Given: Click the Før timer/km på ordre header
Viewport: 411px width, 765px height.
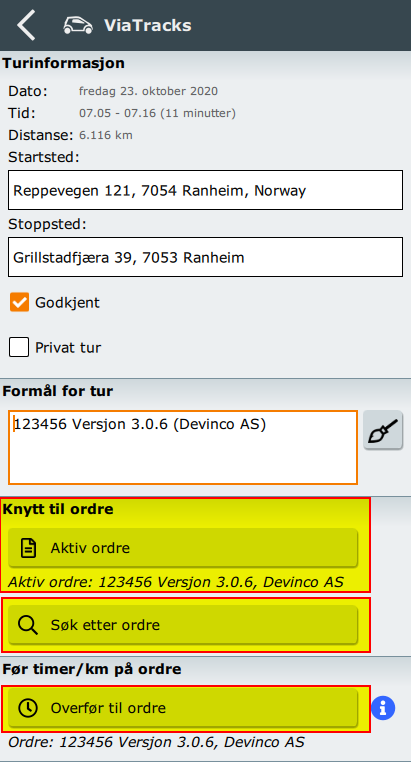Looking at the screenshot, I should pos(92,669).
